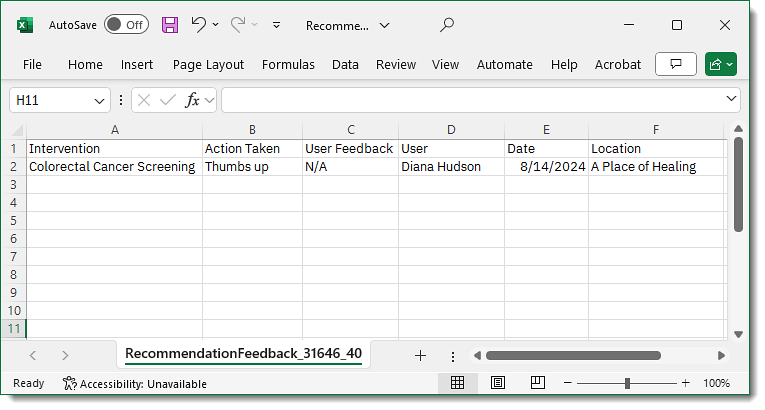Expand the file name dropdown next to Recomme...
Screen dimensions: 765x410
pyautogui.click(x=385, y=25)
